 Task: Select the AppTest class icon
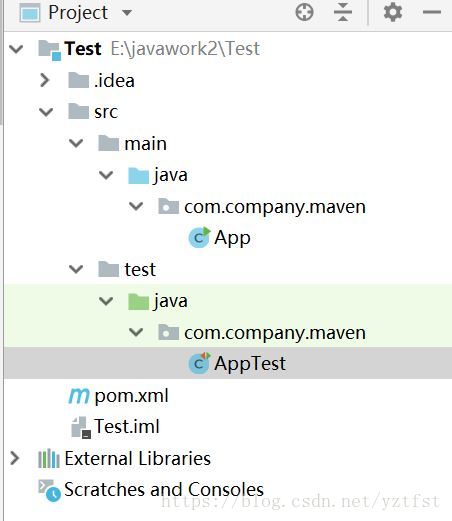pos(199,363)
